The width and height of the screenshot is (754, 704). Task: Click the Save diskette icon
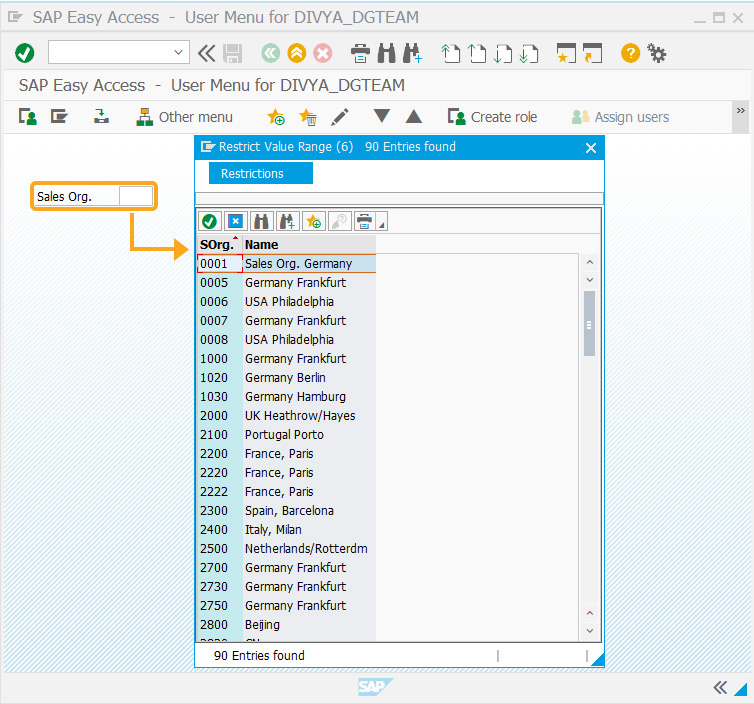pos(233,53)
